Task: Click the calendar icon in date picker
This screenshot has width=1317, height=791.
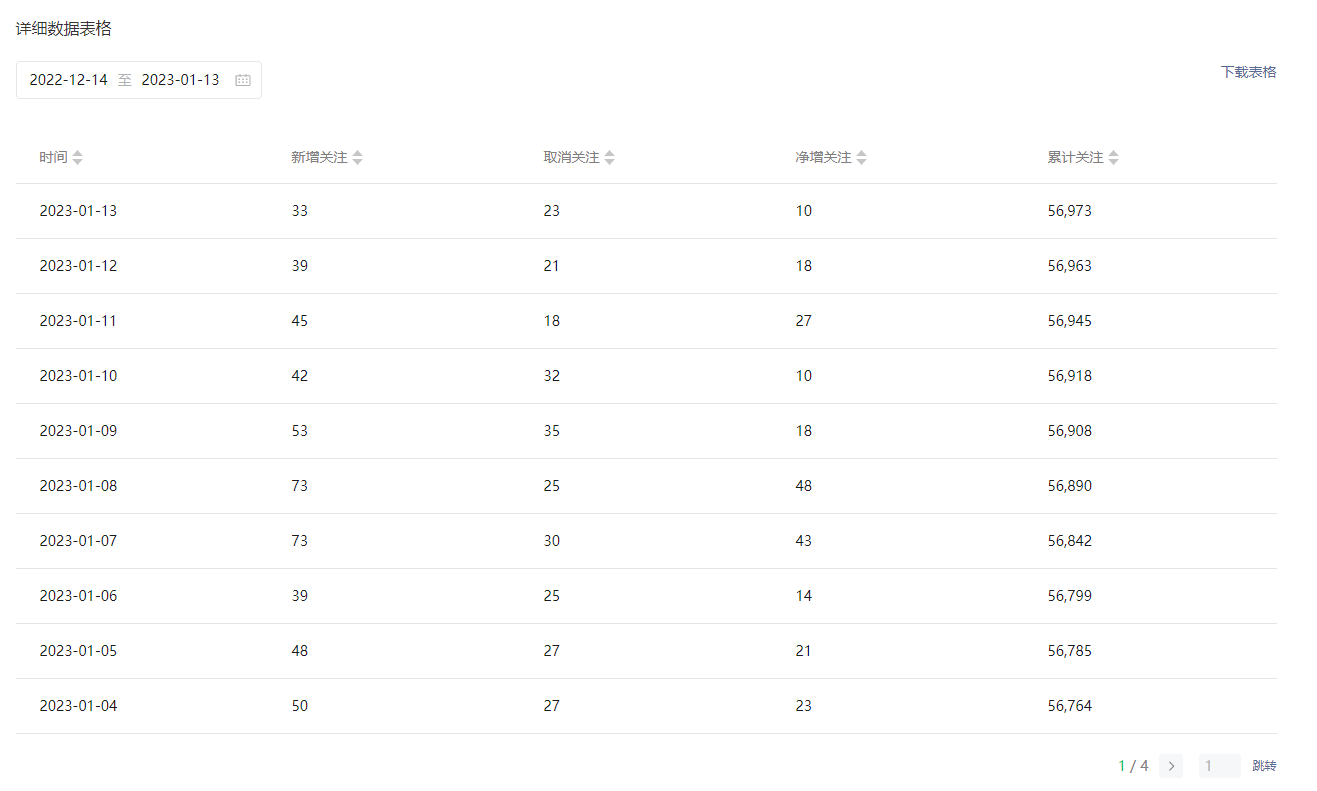Action: tap(243, 80)
